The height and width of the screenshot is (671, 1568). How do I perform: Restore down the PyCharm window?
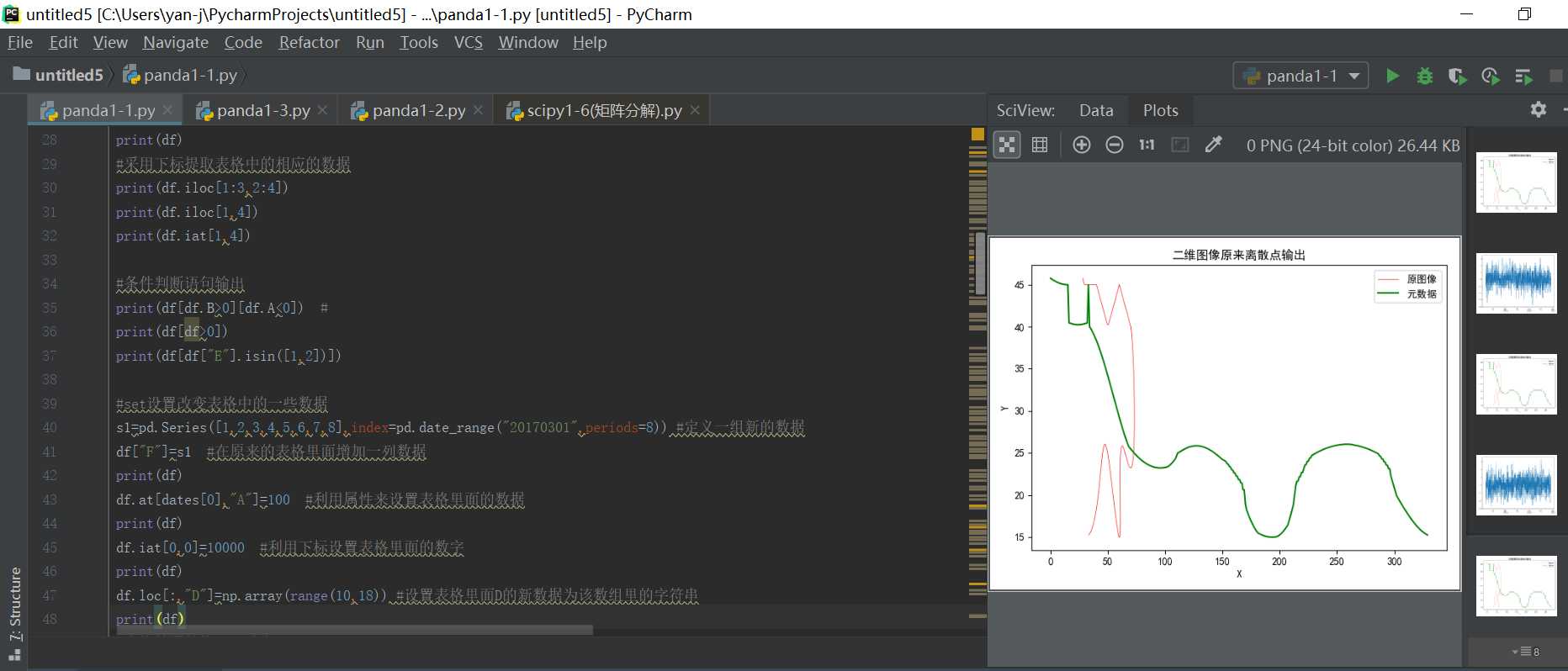[x=1524, y=13]
